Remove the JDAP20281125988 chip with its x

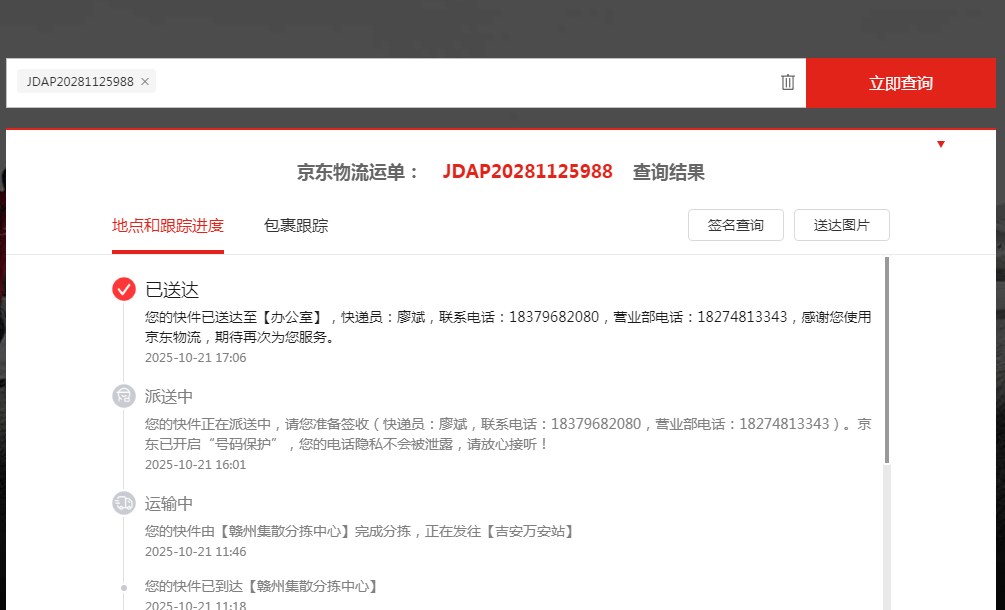click(x=145, y=82)
